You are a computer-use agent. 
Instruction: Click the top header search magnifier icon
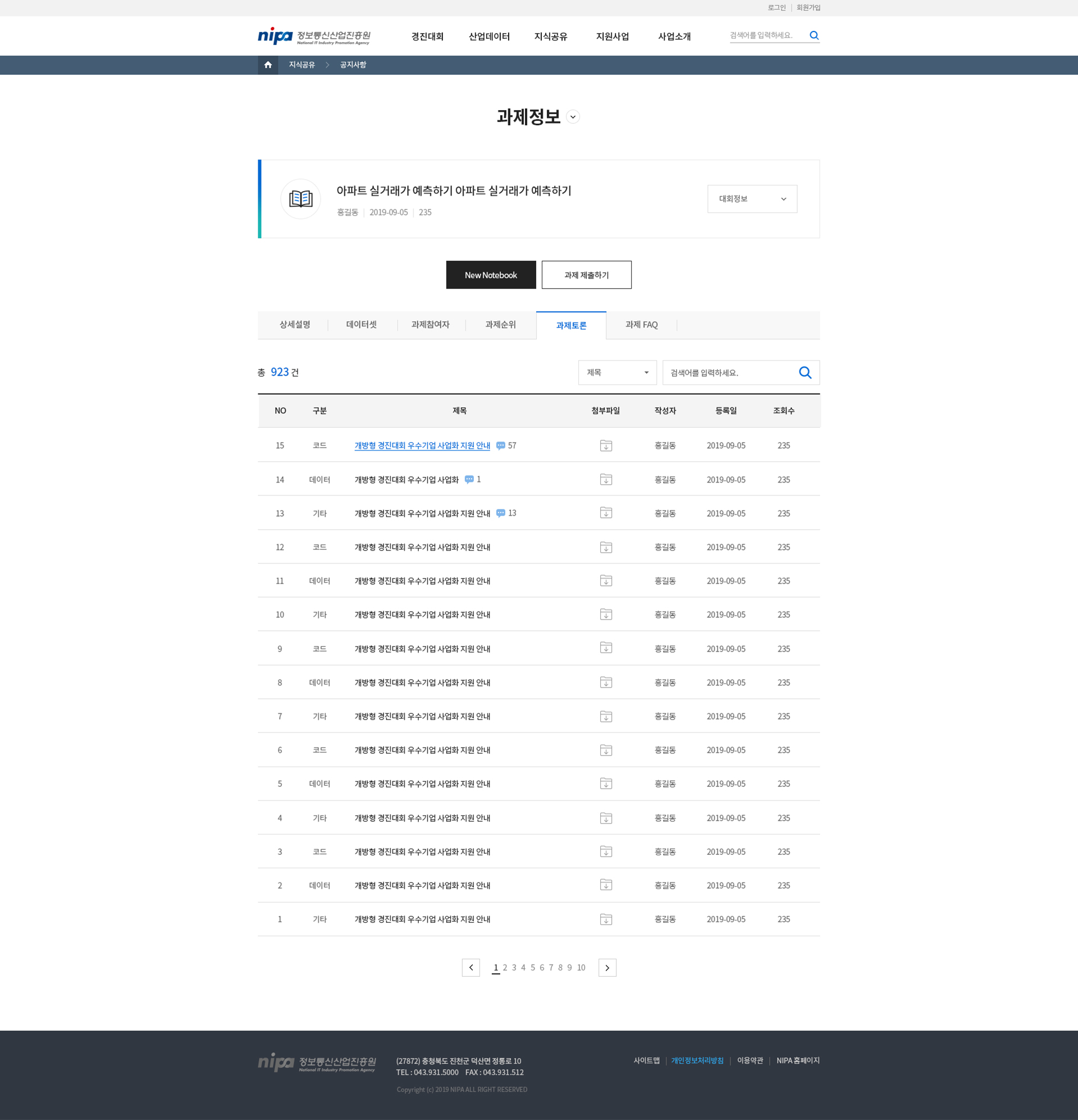click(x=814, y=35)
